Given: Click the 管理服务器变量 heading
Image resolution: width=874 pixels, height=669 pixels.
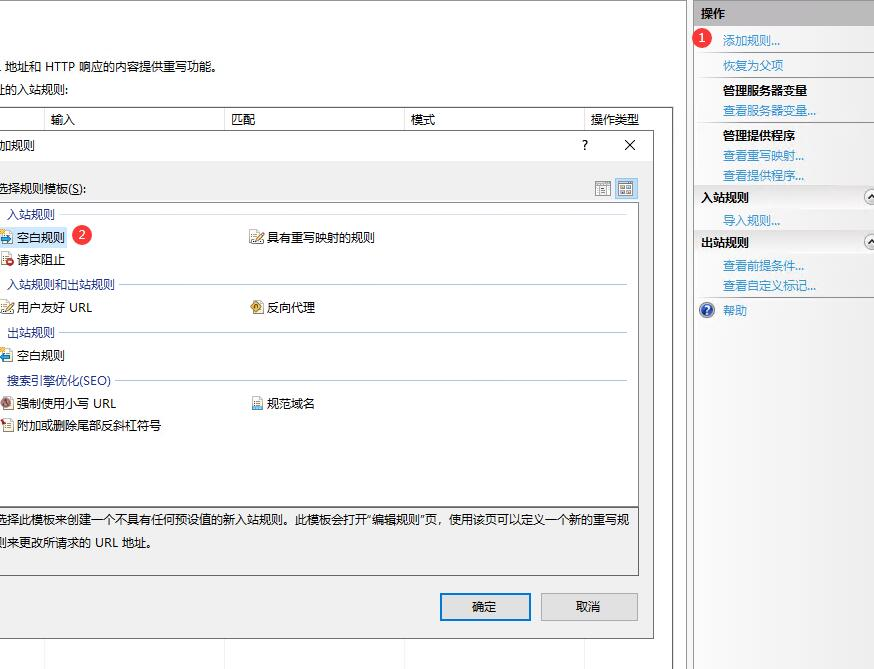Looking at the screenshot, I should coord(765,90).
